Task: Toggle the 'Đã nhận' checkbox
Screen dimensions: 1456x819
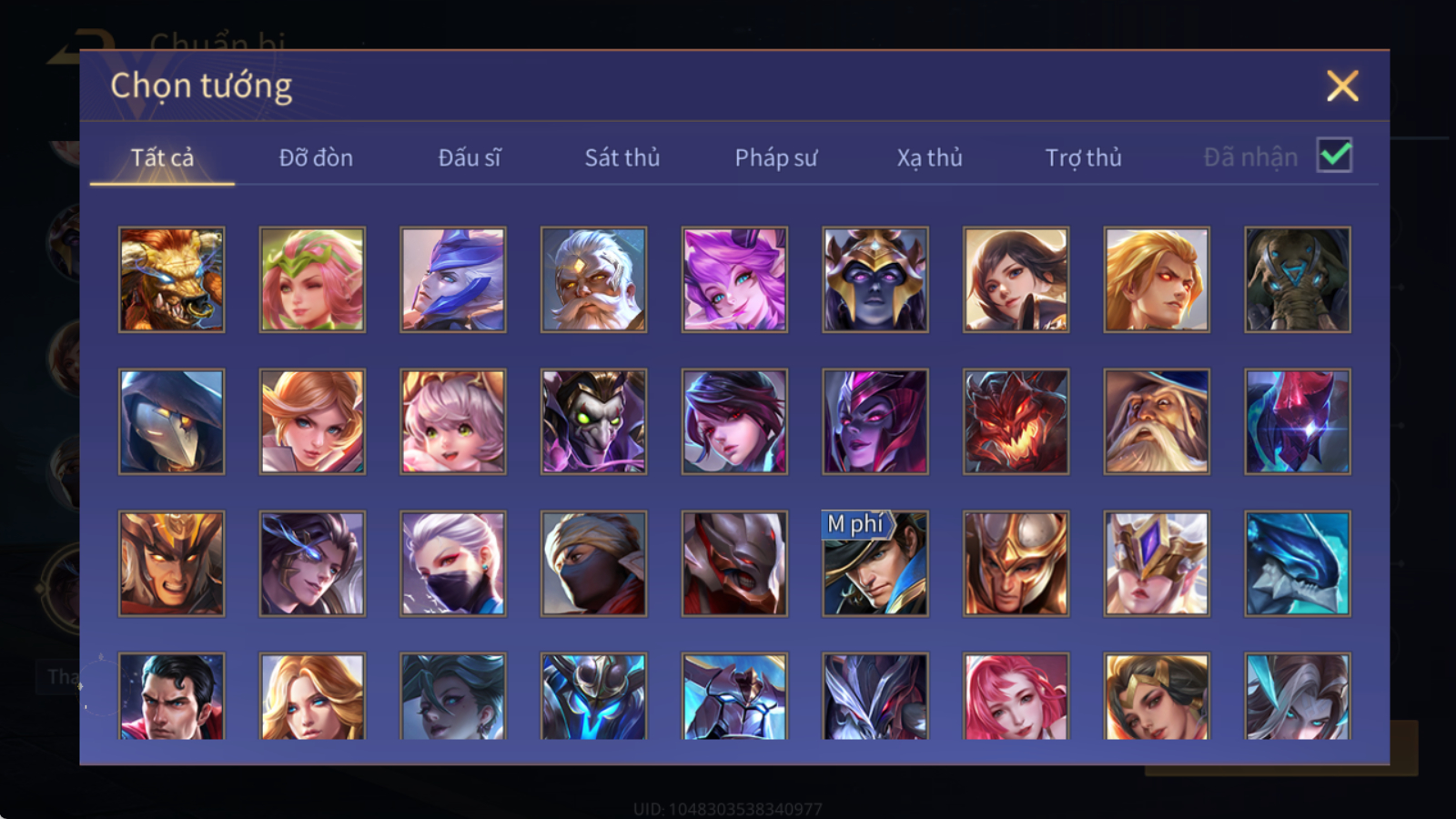Action: (1334, 156)
